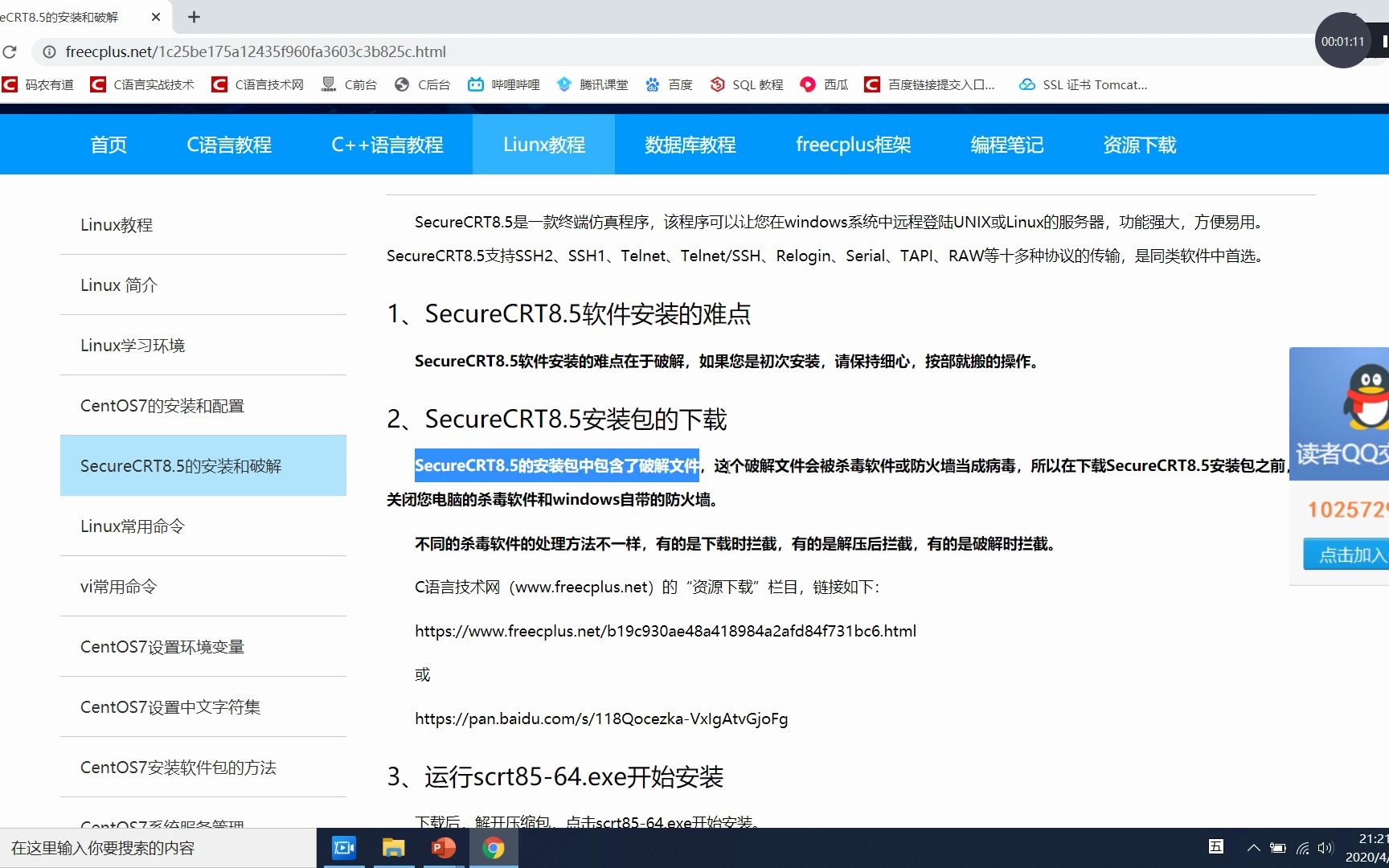The height and width of the screenshot is (868, 1389).
Task: Open 数据库教程 navigation item
Action: (690, 145)
